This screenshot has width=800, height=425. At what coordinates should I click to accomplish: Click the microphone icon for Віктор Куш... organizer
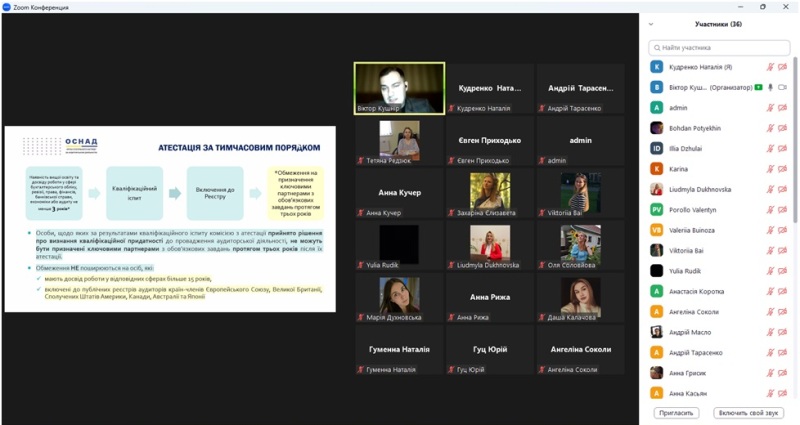pos(770,87)
